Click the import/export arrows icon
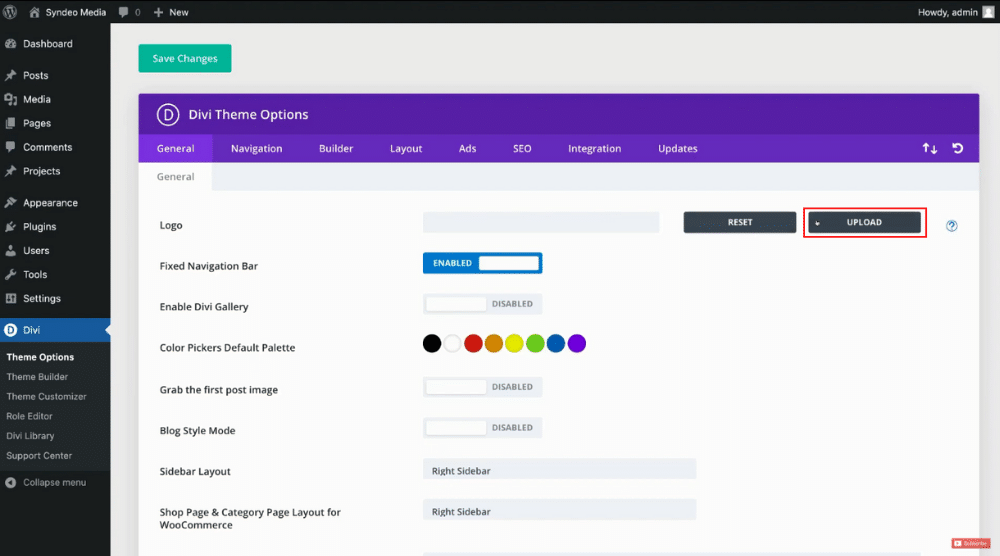The width and height of the screenshot is (1000, 556). coord(929,149)
